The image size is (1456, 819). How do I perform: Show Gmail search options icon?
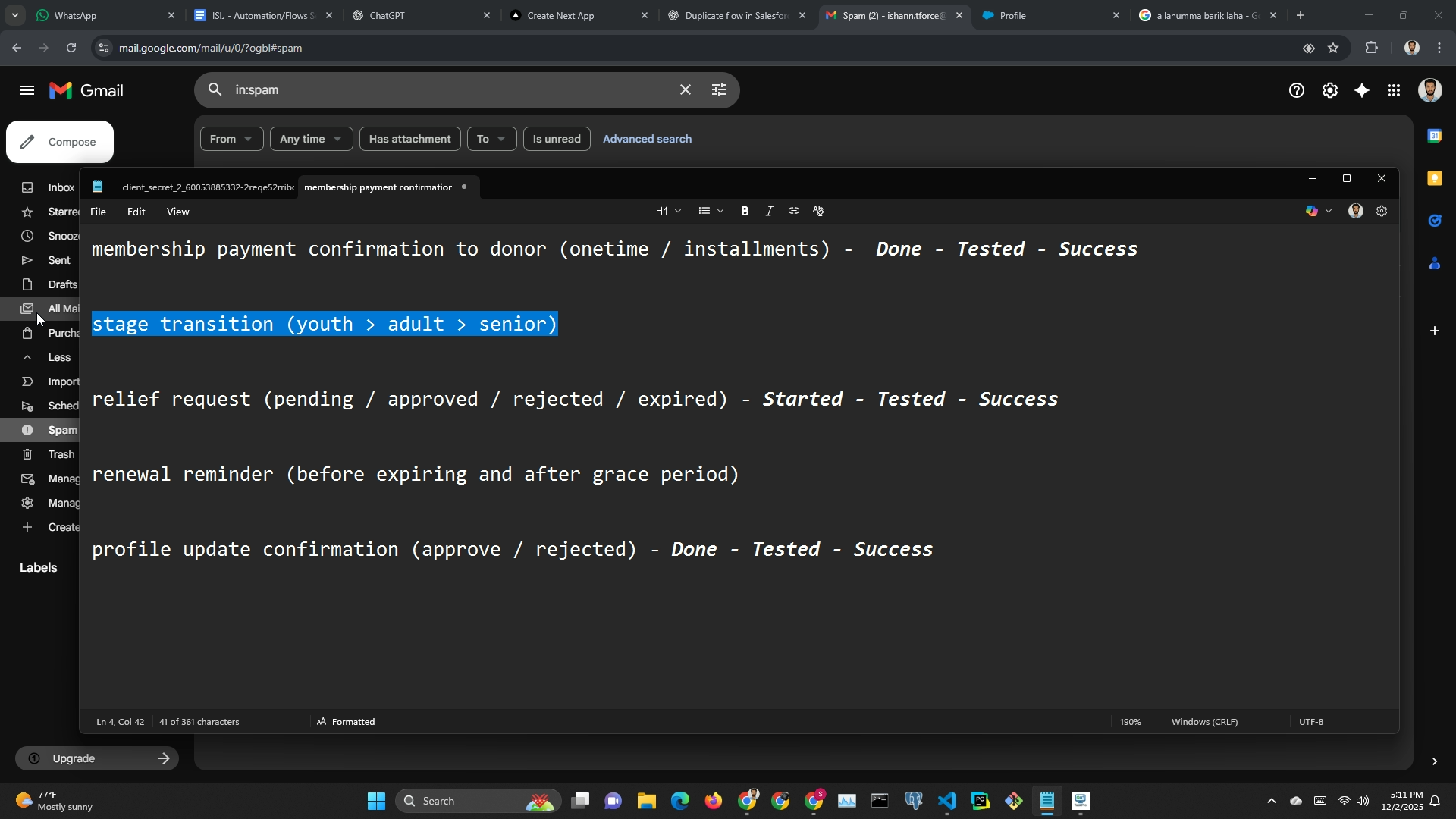tap(719, 90)
